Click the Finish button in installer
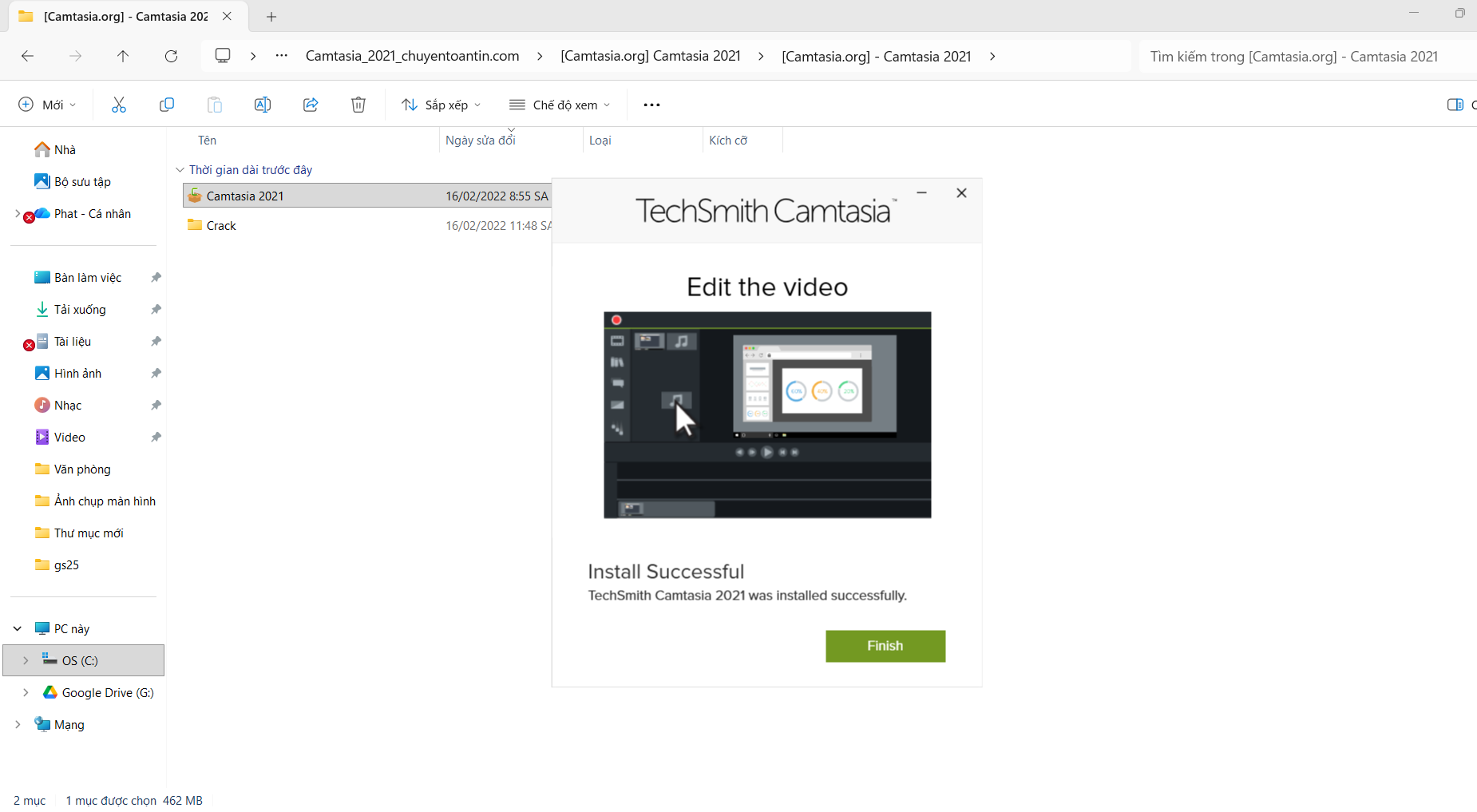 pos(885,646)
